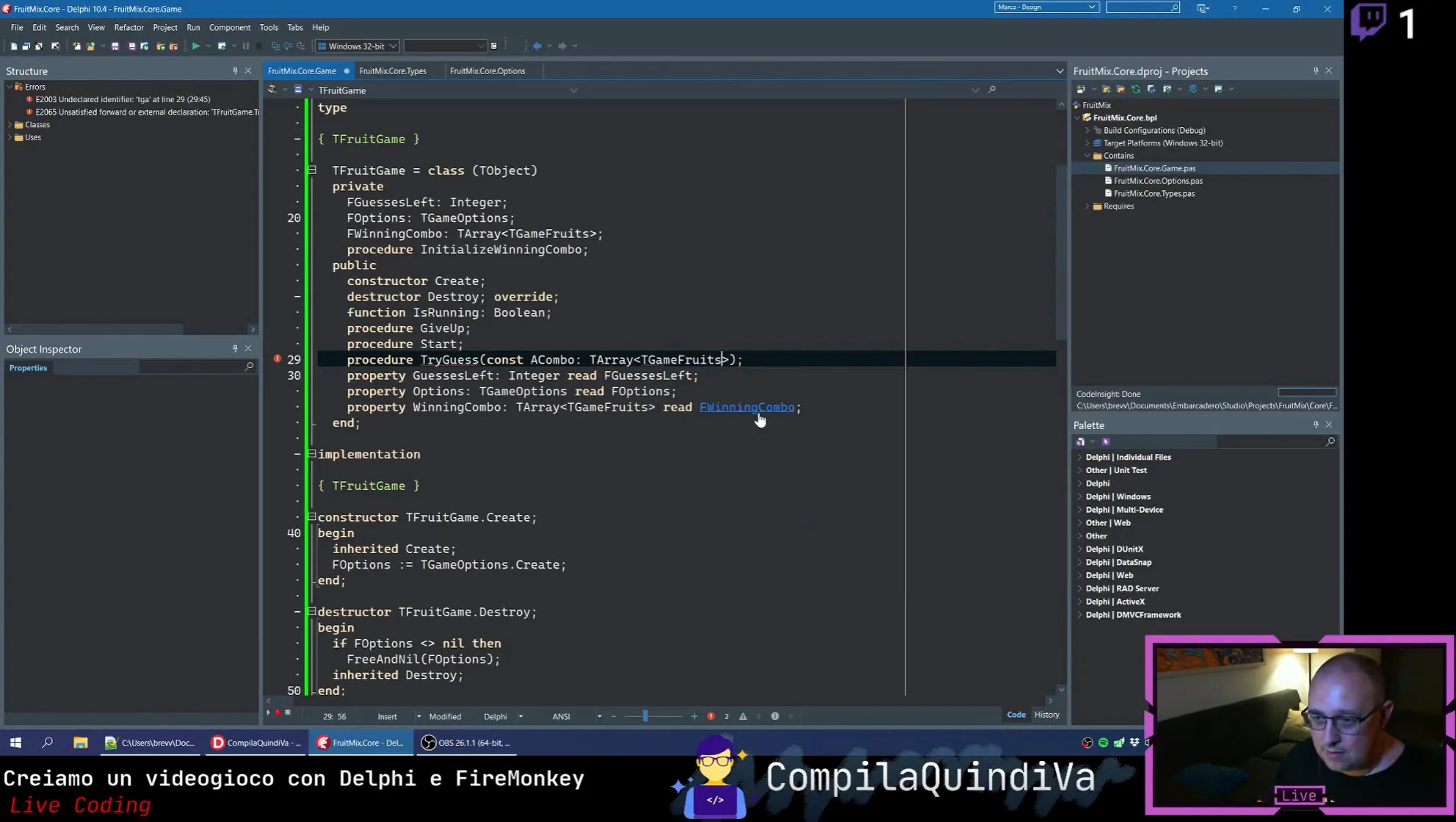Click the Save All toolbar icon
Viewport: 1456px width, 822px height.
click(x=131, y=46)
